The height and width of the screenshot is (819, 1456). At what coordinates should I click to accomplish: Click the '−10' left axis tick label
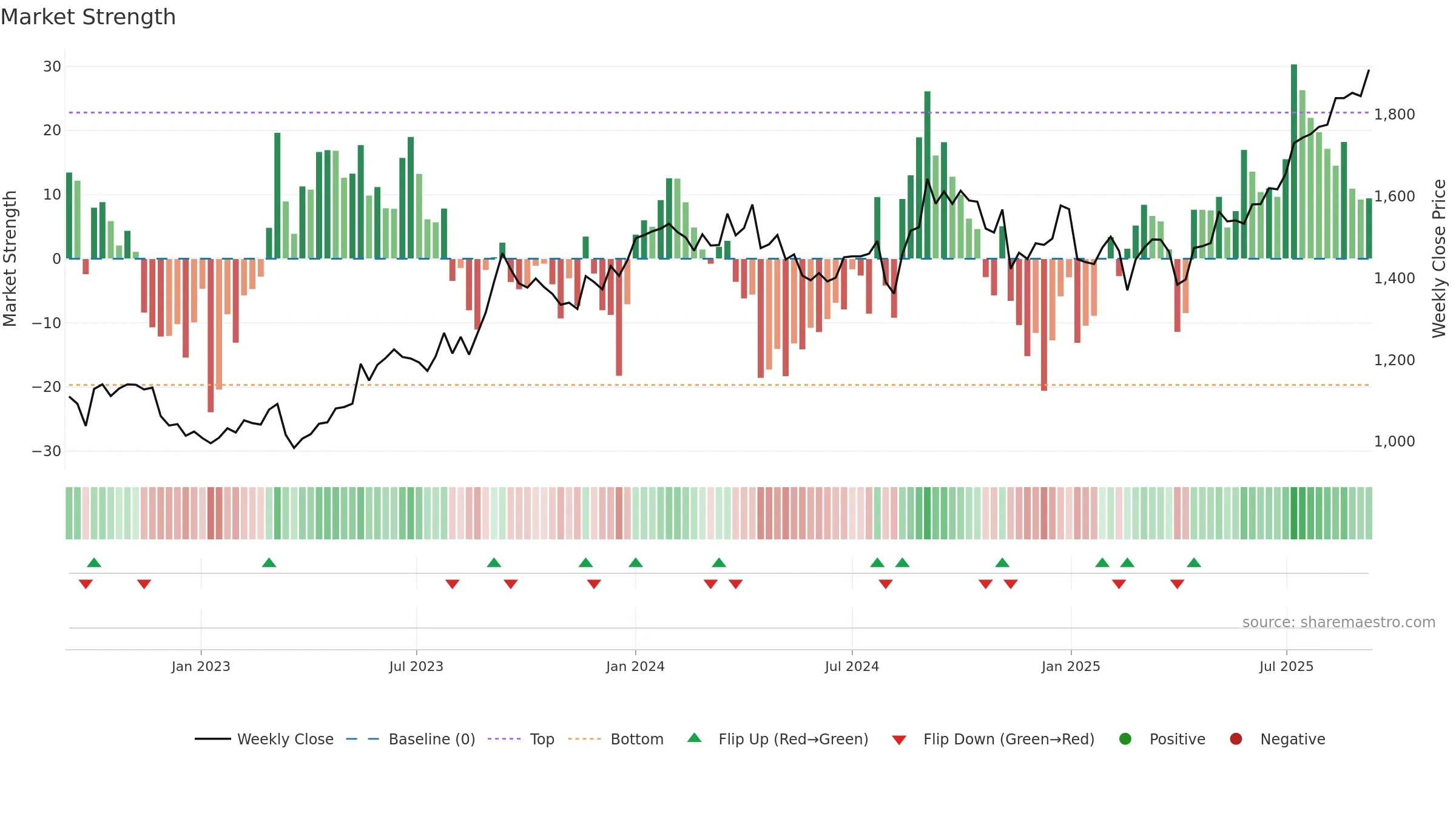(x=47, y=323)
